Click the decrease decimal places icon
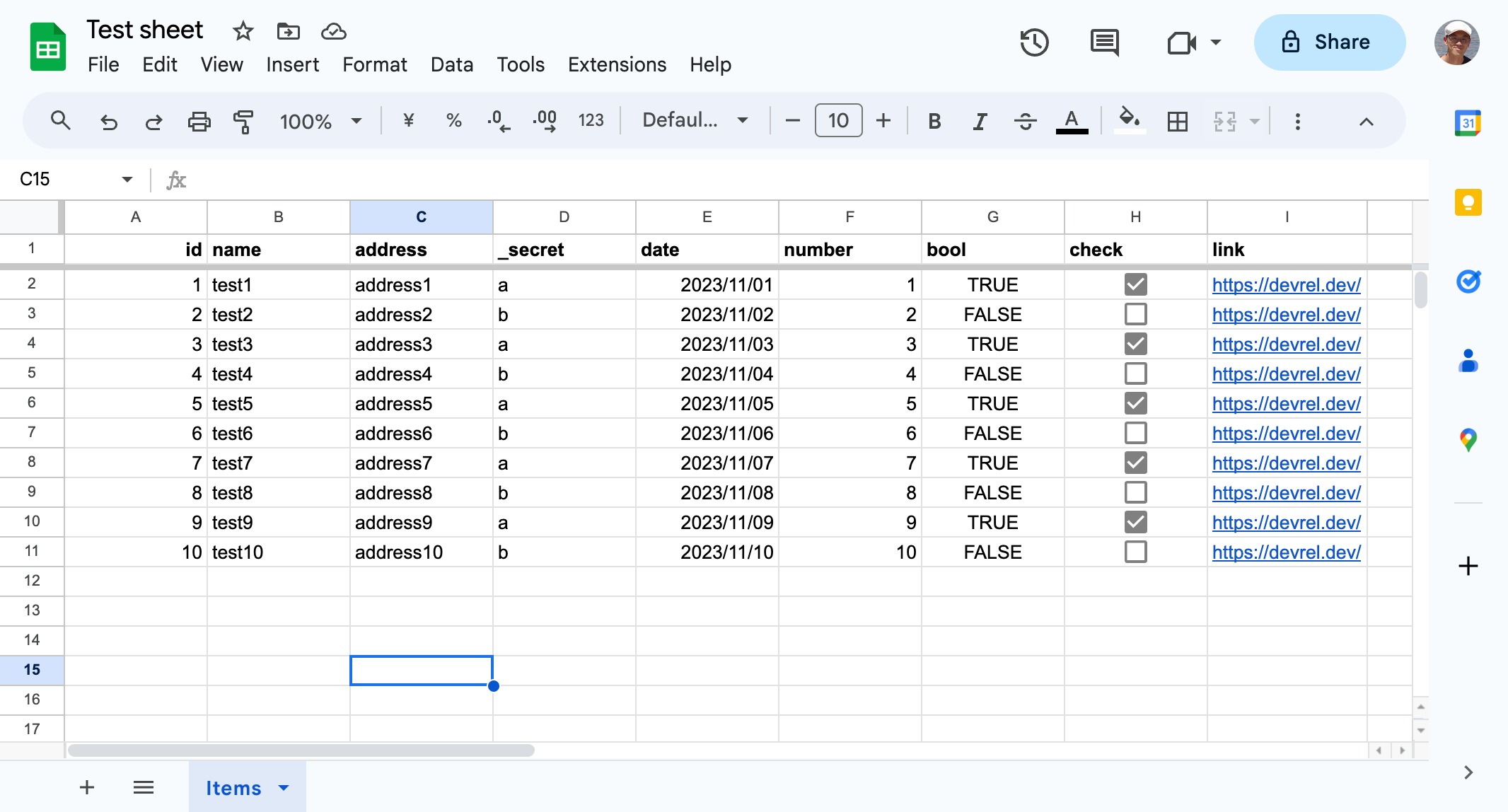The height and width of the screenshot is (812, 1508). tap(500, 120)
